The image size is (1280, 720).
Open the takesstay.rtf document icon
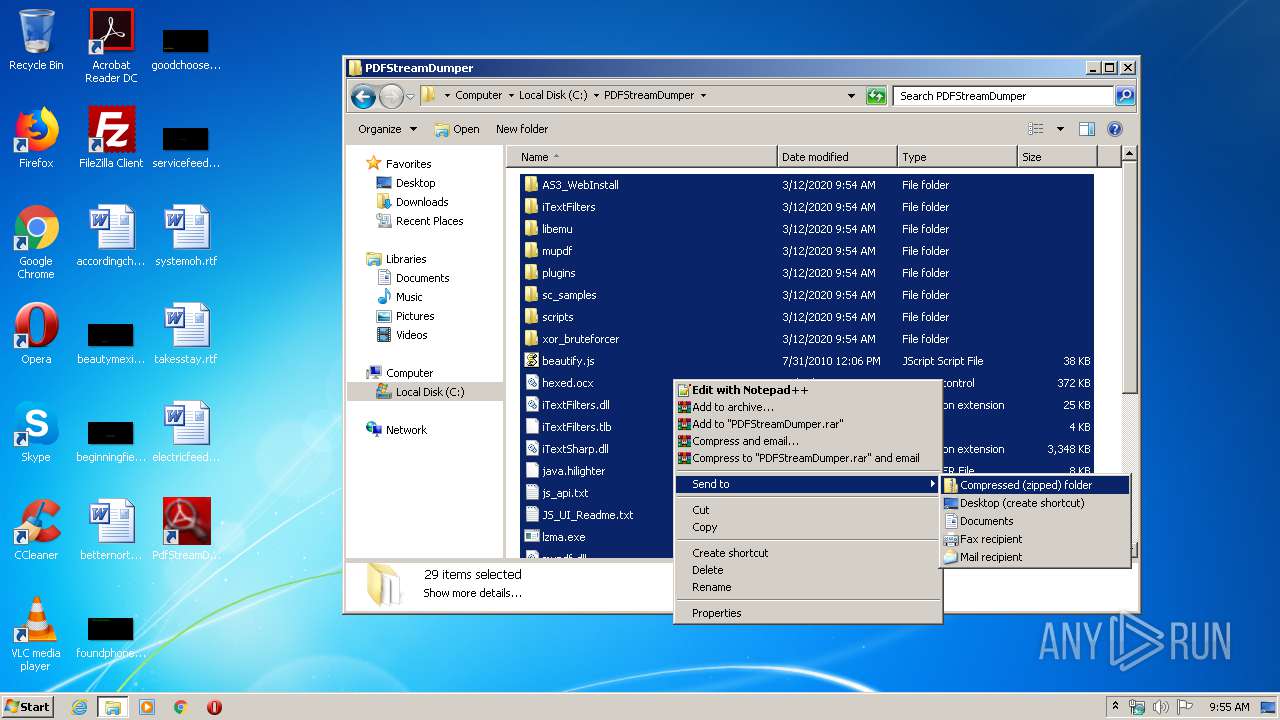point(187,334)
